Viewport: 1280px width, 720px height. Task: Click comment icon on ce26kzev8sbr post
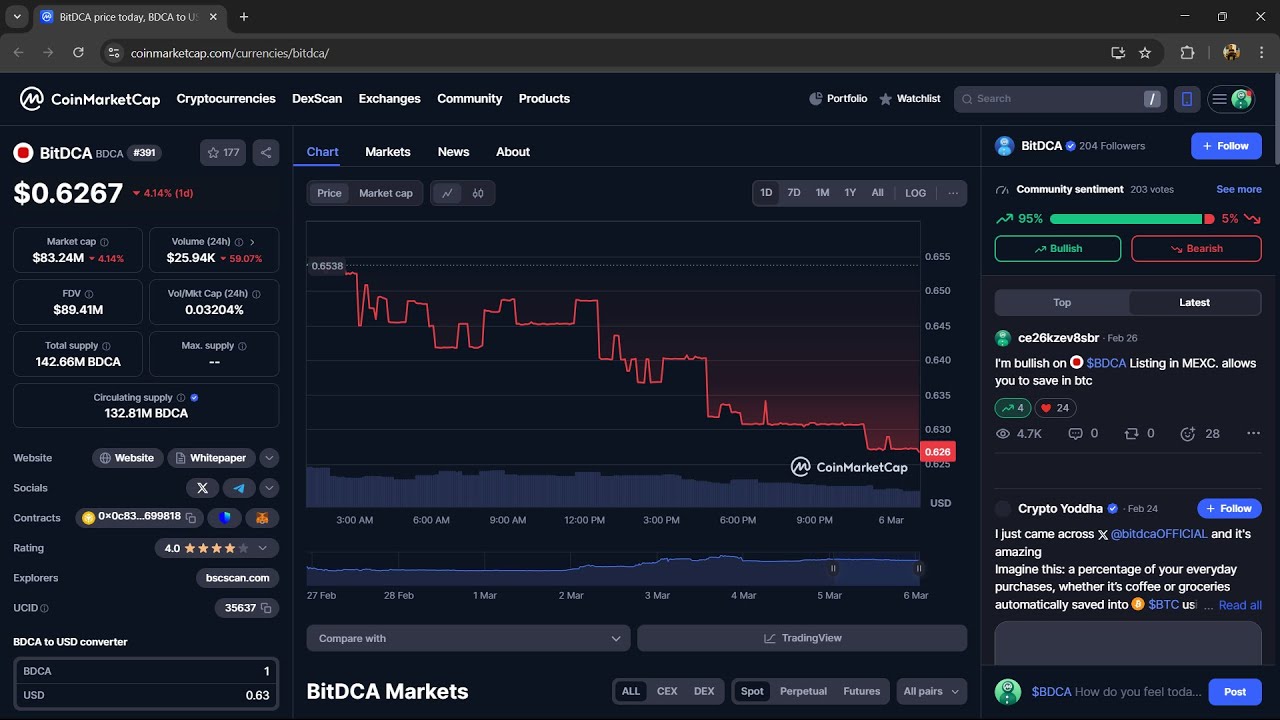click(x=1076, y=434)
